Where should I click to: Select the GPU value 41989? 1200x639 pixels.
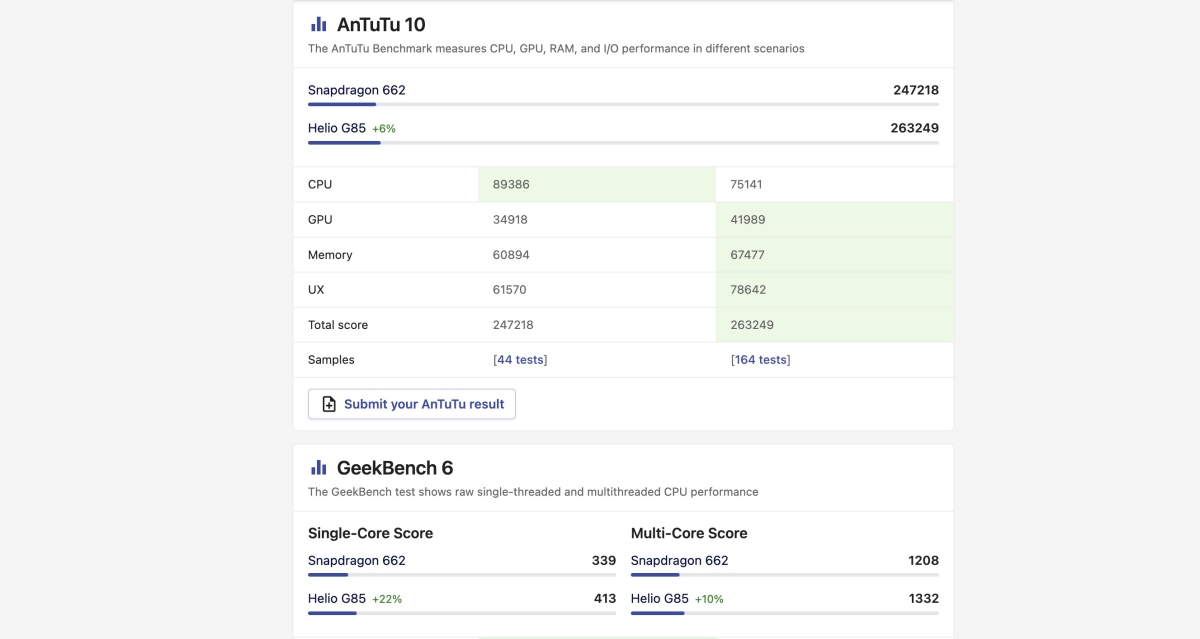click(x=749, y=220)
